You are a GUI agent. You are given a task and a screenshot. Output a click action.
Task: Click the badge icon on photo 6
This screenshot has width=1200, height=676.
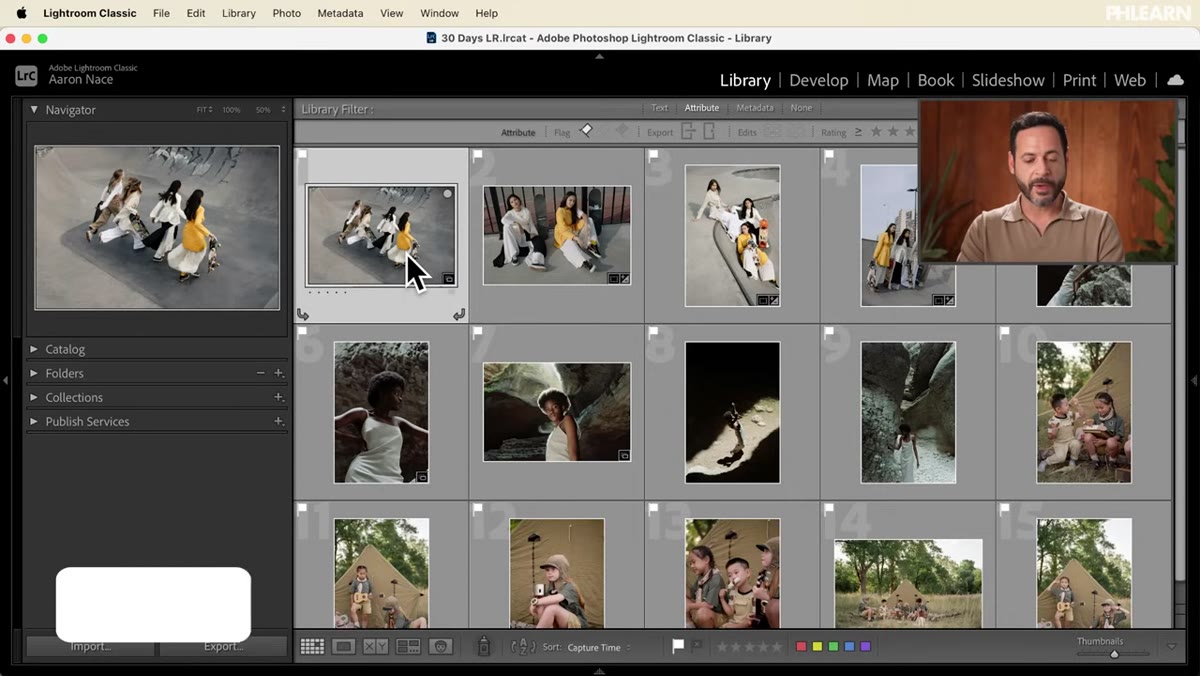[x=422, y=477]
